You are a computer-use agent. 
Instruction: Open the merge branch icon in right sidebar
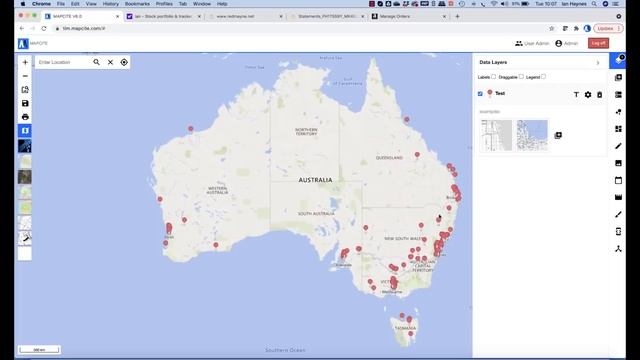click(618, 249)
